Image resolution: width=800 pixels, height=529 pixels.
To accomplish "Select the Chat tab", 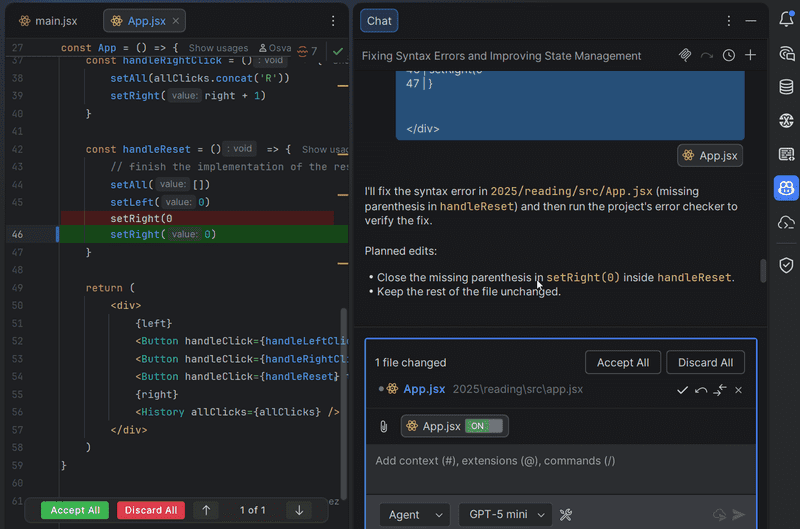I will pos(379,20).
